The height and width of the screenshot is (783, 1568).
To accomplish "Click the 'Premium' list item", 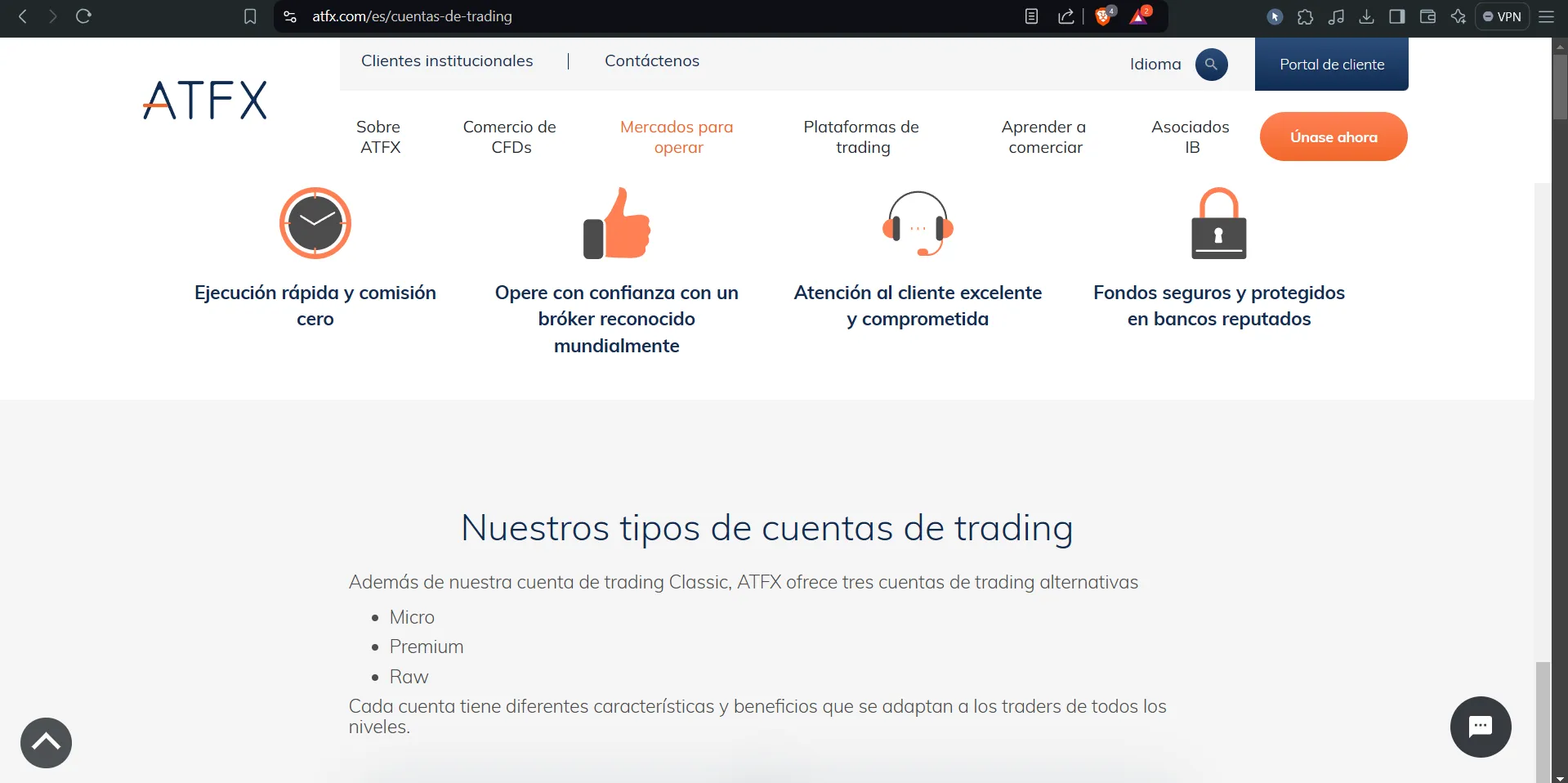I will (x=427, y=647).
